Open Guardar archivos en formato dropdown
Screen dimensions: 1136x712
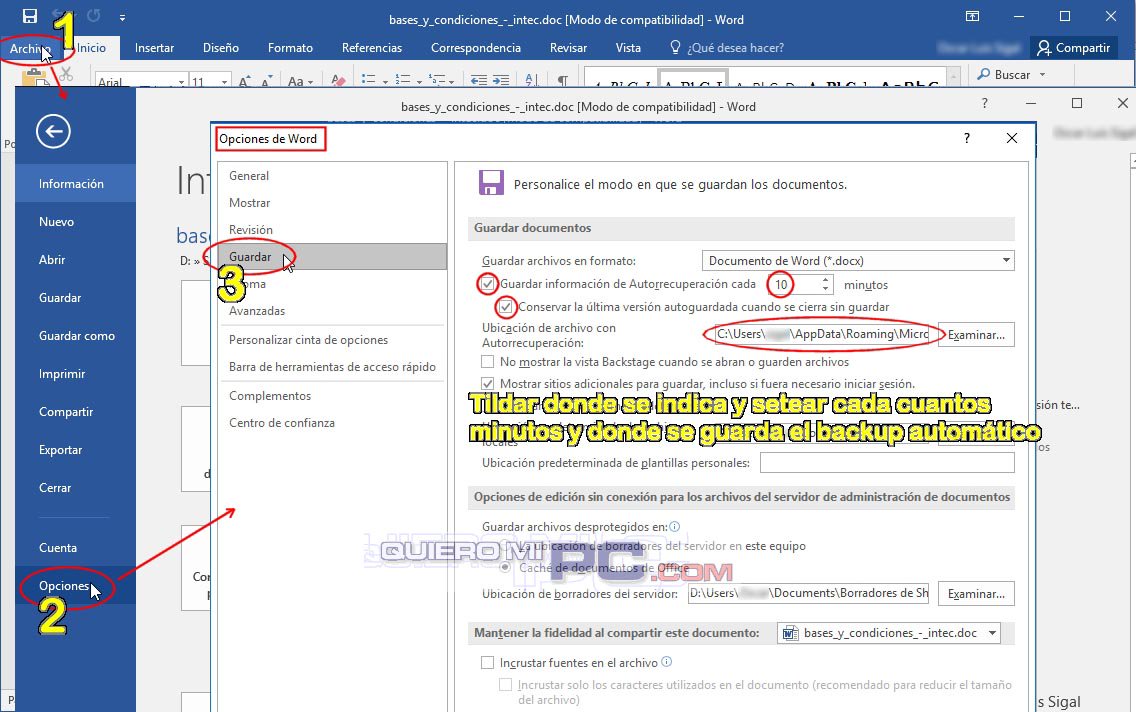(x=858, y=261)
